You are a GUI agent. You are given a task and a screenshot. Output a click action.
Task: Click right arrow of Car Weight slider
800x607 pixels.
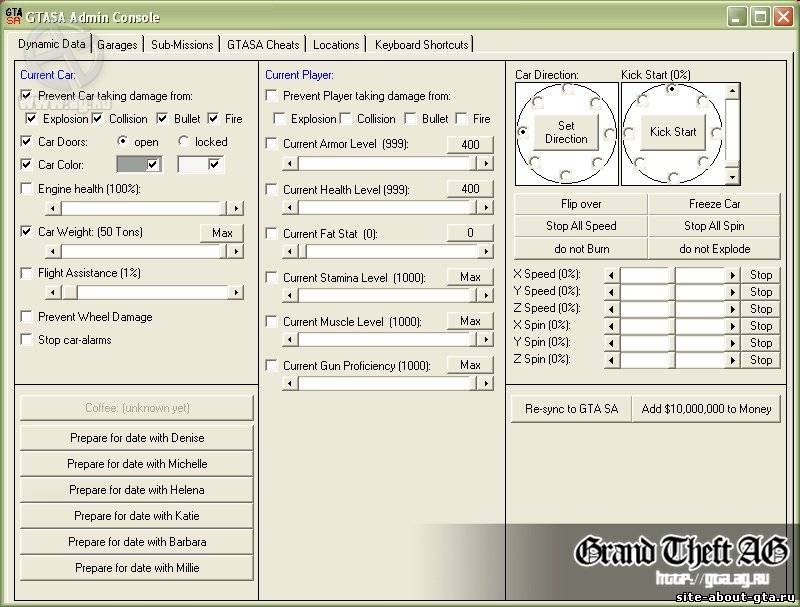pyautogui.click(x=236, y=251)
